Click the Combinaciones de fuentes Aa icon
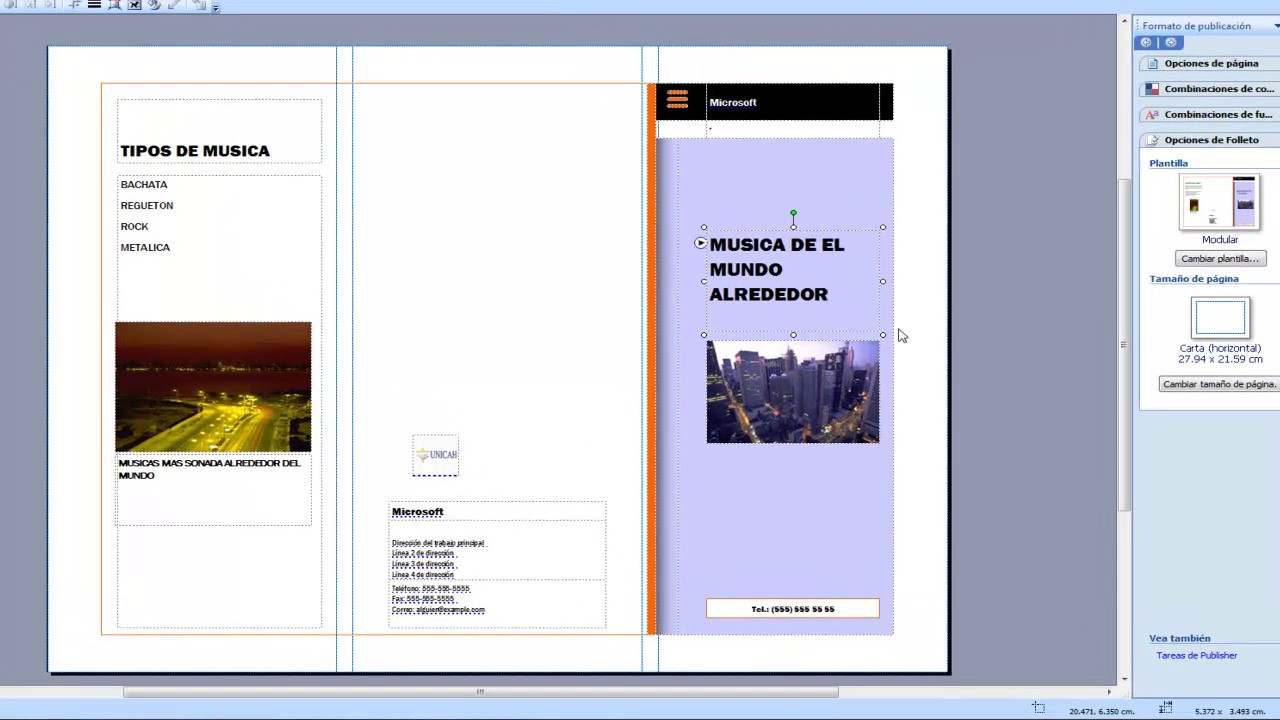 [x=1152, y=114]
